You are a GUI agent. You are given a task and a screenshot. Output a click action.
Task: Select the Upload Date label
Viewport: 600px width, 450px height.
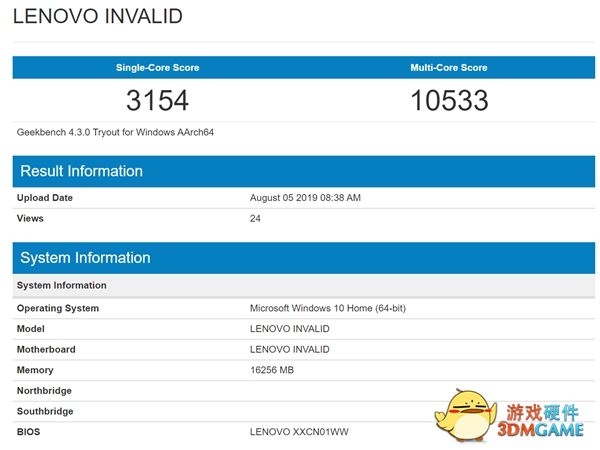(45, 198)
